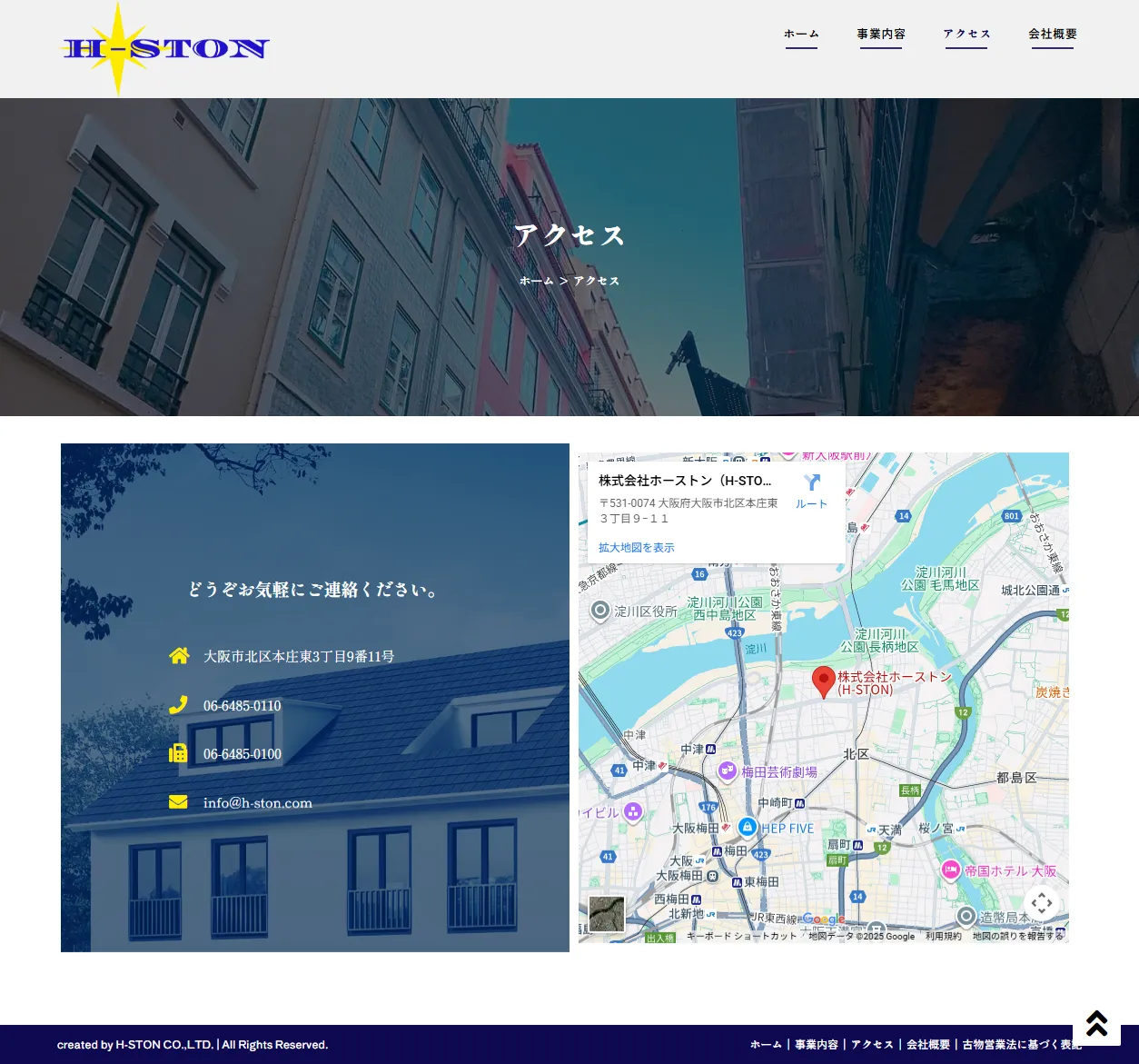Click the ホーム breadcrumb link
1139x1064 pixels.
tap(536, 281)
